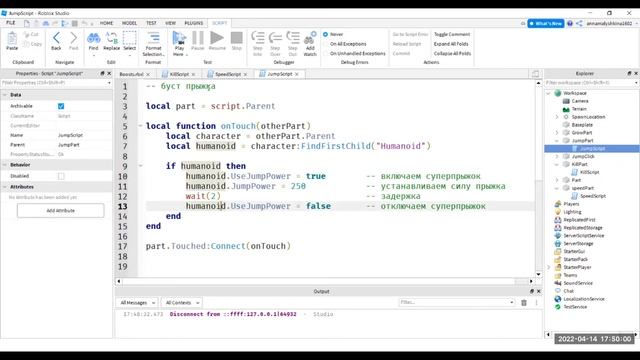
Task: Collapse the Workspace tree node
Action: [x=549, y=93]
